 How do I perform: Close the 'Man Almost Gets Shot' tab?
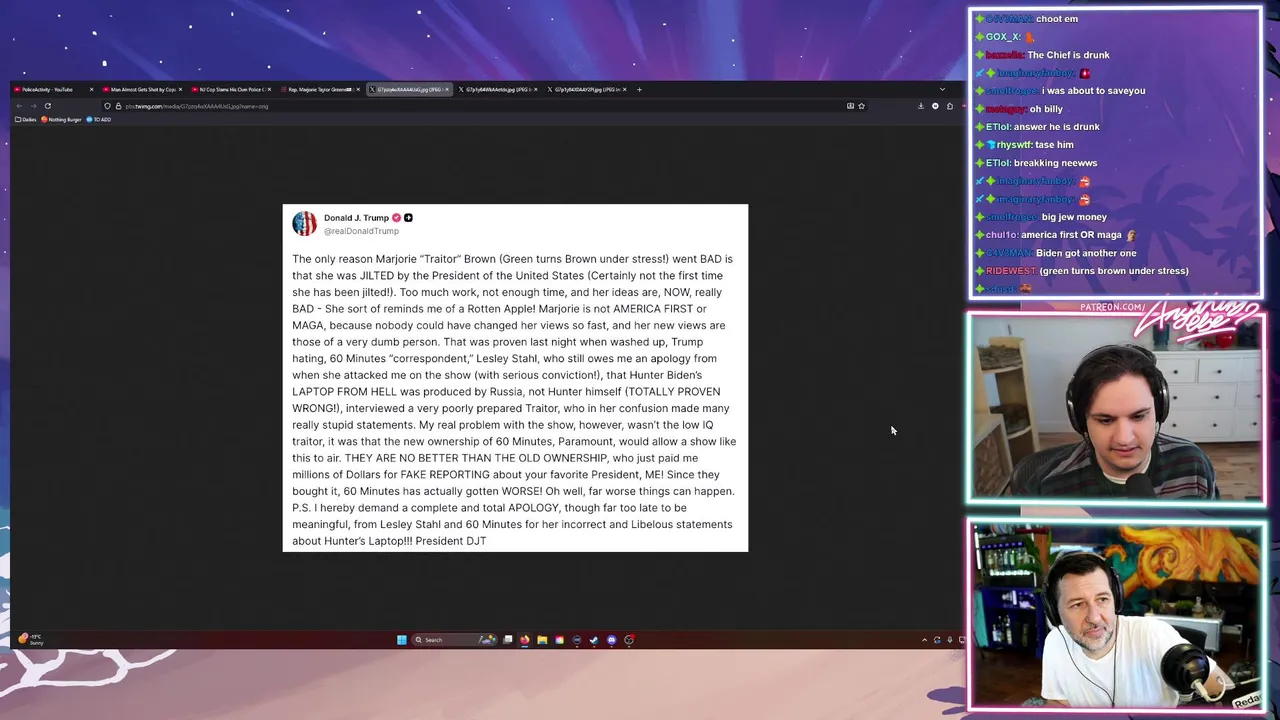point(180,89)
